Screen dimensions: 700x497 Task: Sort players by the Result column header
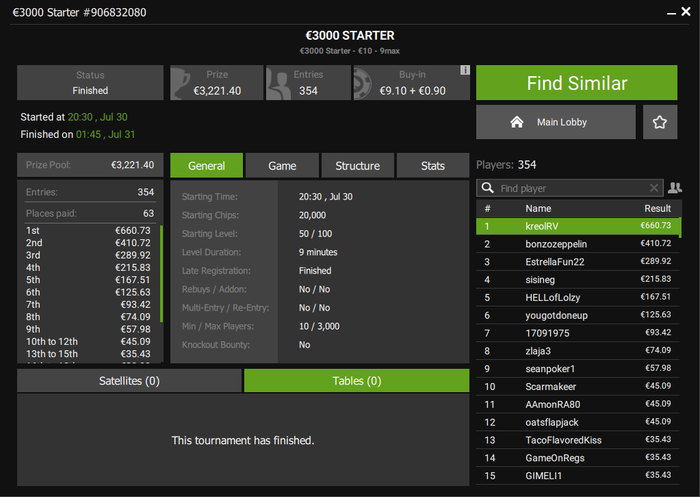tap(657, 209)
